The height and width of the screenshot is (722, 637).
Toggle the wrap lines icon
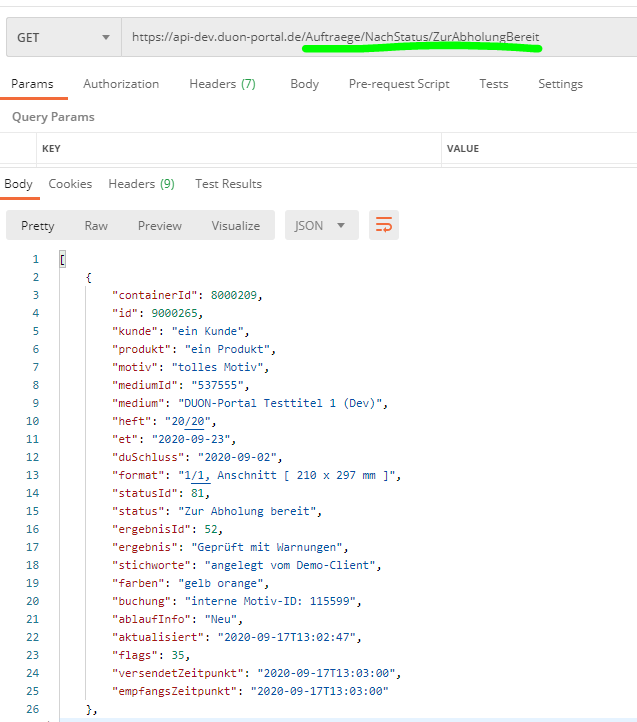pyautogui.click(x=384, y=226)
